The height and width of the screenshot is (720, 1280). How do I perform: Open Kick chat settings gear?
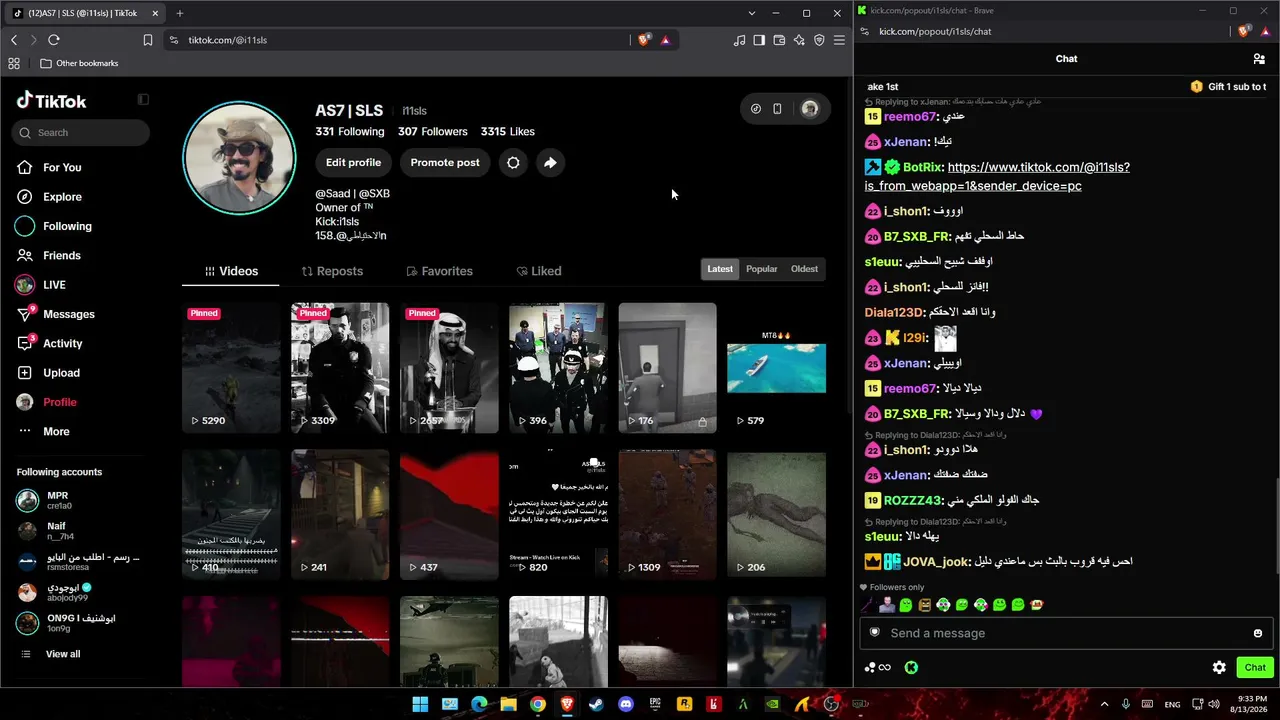[1219, 667]
